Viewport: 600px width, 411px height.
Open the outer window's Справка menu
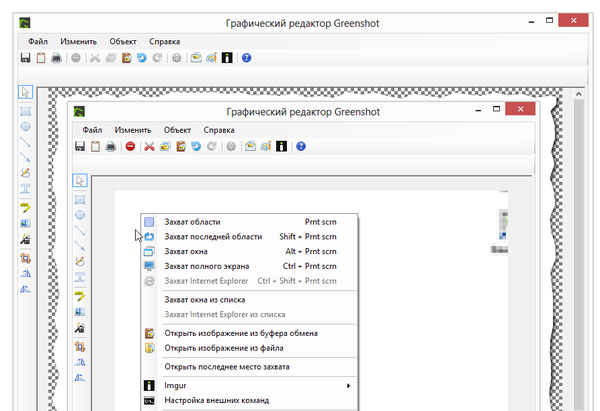click(x=165, y=41)
